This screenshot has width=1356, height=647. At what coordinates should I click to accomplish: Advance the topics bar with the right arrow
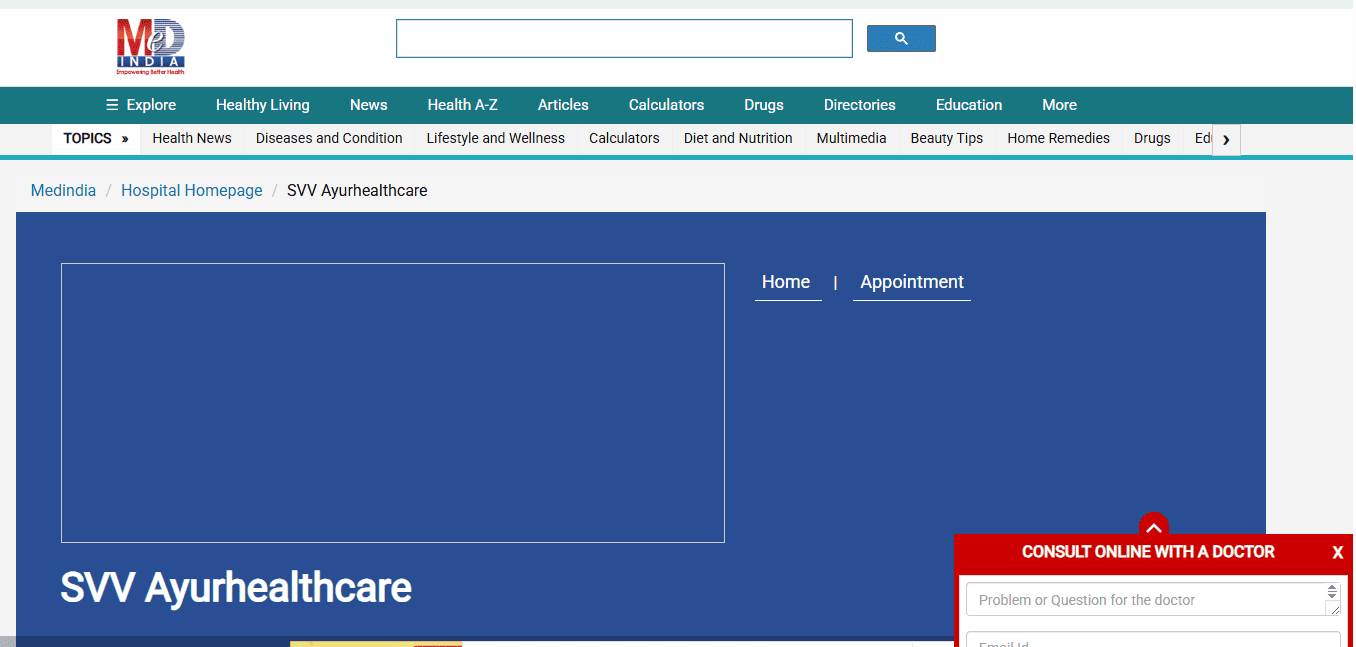click(1226, 139)
